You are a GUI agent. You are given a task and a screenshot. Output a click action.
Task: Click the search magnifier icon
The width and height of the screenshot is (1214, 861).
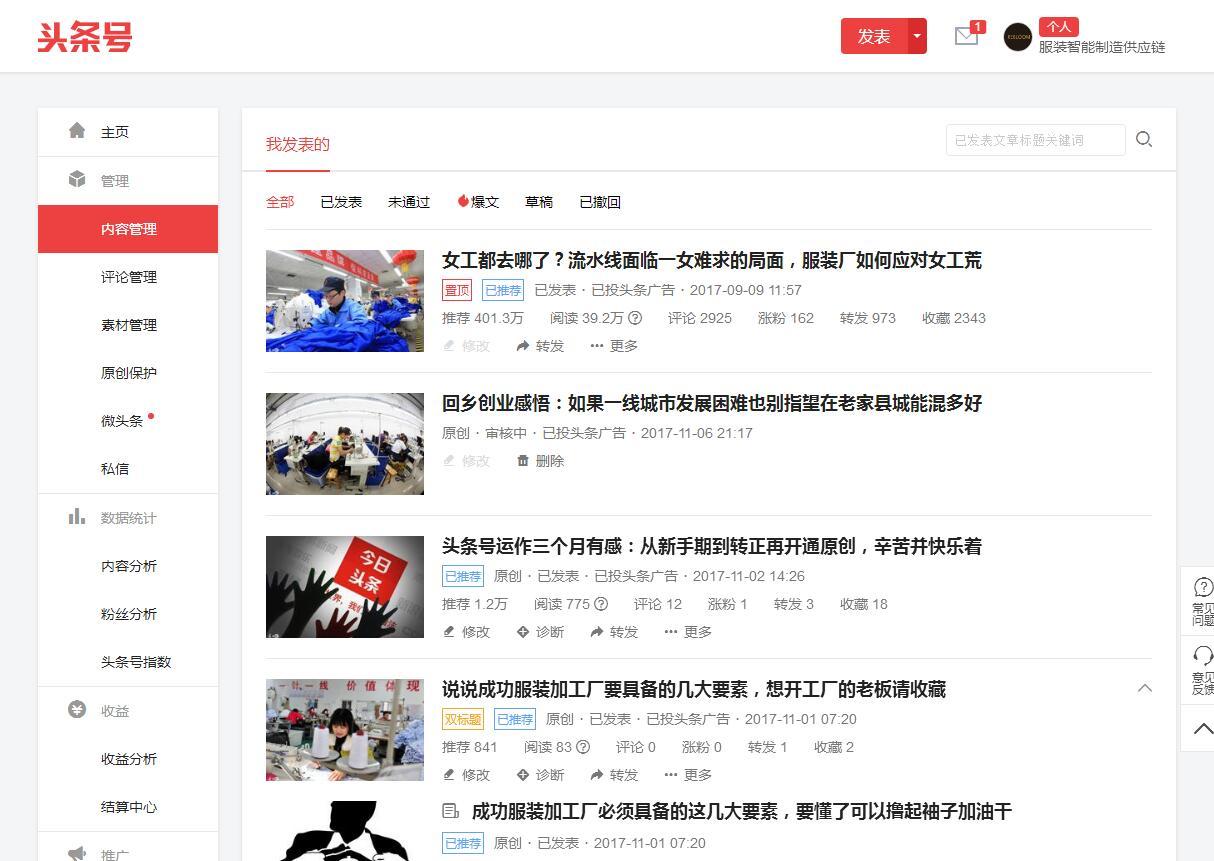1144,139
